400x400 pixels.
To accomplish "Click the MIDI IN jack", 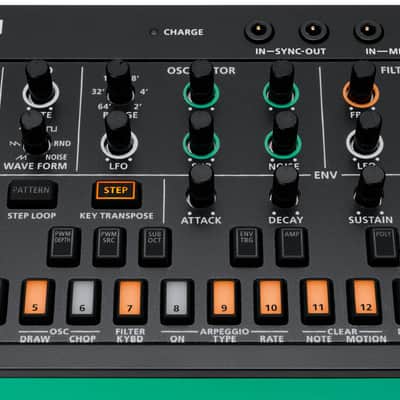I will 367,31.
